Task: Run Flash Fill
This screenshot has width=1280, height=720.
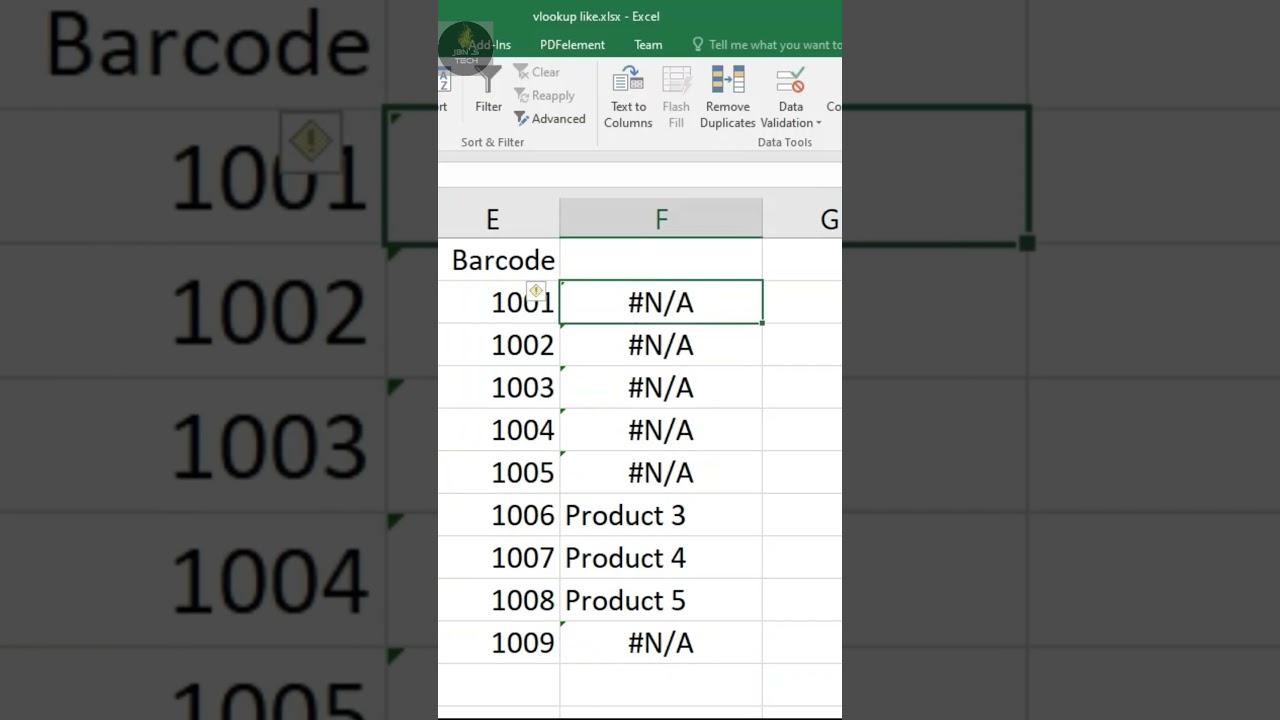Action: coord(676,97)
